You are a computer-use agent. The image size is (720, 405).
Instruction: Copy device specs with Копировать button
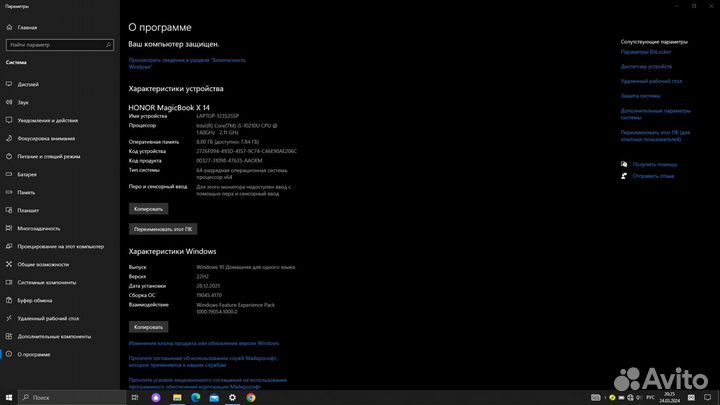coord(149,208)
